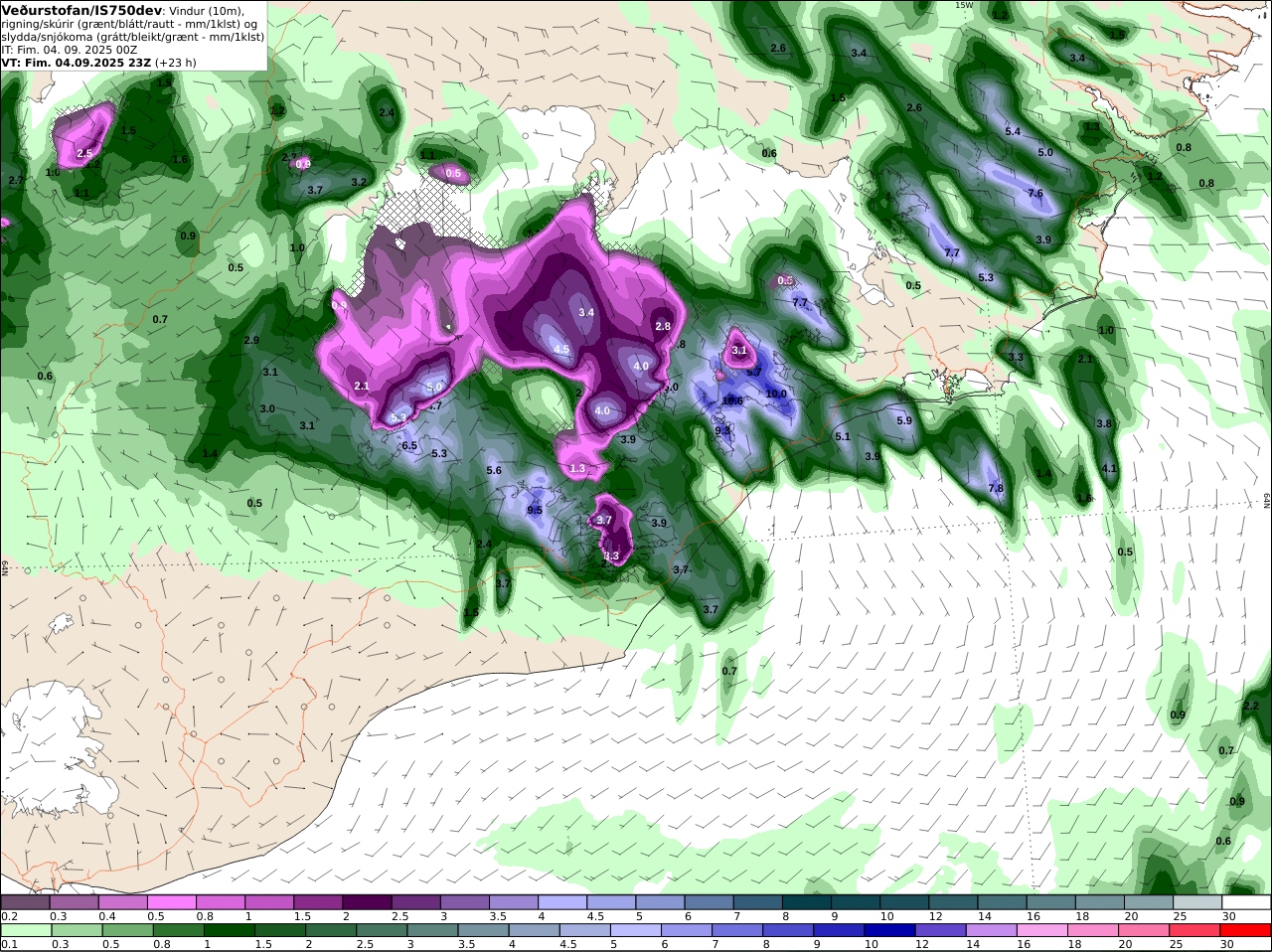Click the '1.3' snow value on the map
1272x952 pixels.
pos(577,469)
